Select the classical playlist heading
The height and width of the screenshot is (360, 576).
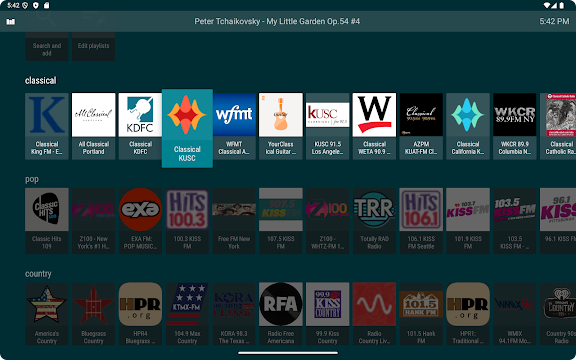point(40,80)
